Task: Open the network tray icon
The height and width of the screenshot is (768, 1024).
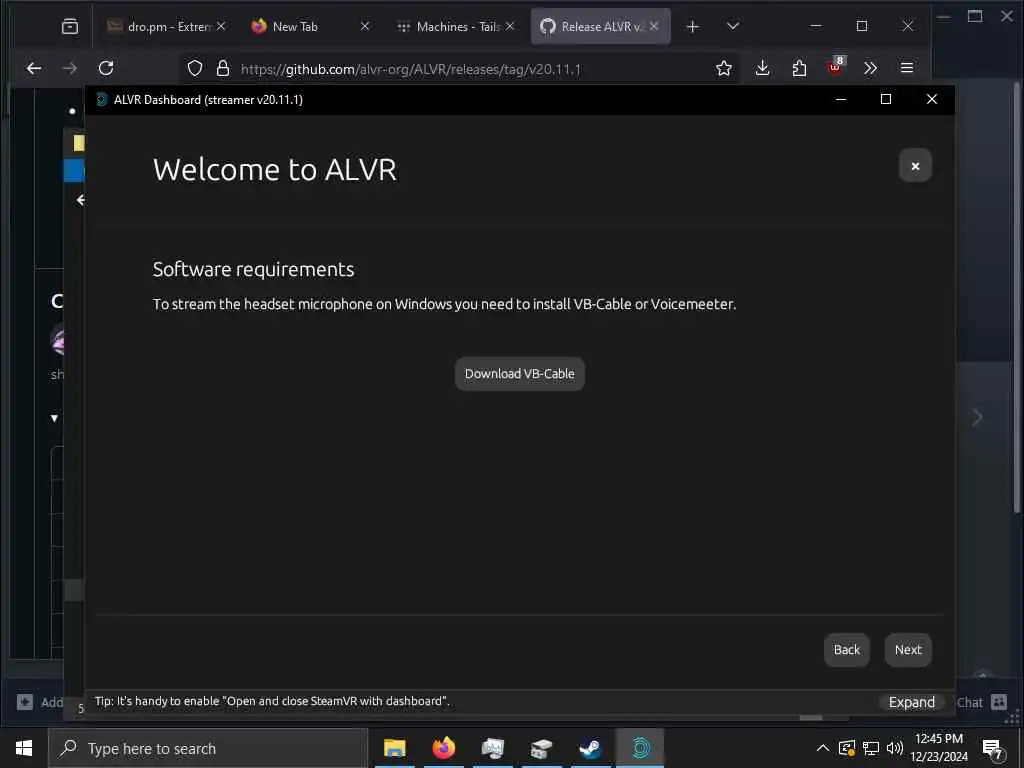Action: coord(871,748)
